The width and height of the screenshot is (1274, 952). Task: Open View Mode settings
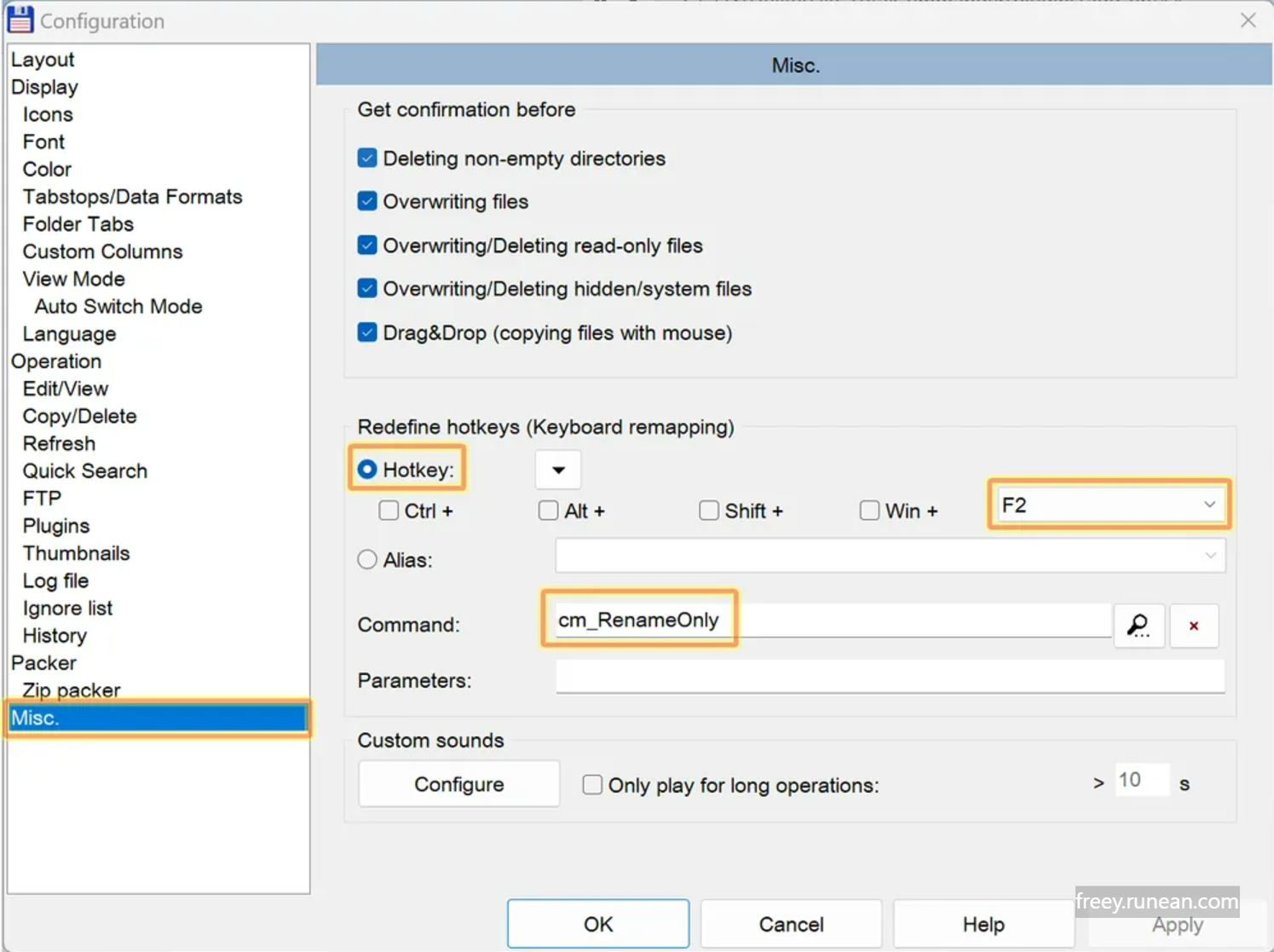[73, 279]
